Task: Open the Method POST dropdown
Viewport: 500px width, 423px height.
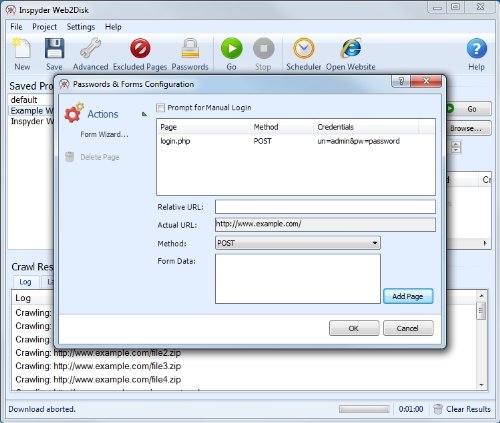Action: [x=298, y=243]
